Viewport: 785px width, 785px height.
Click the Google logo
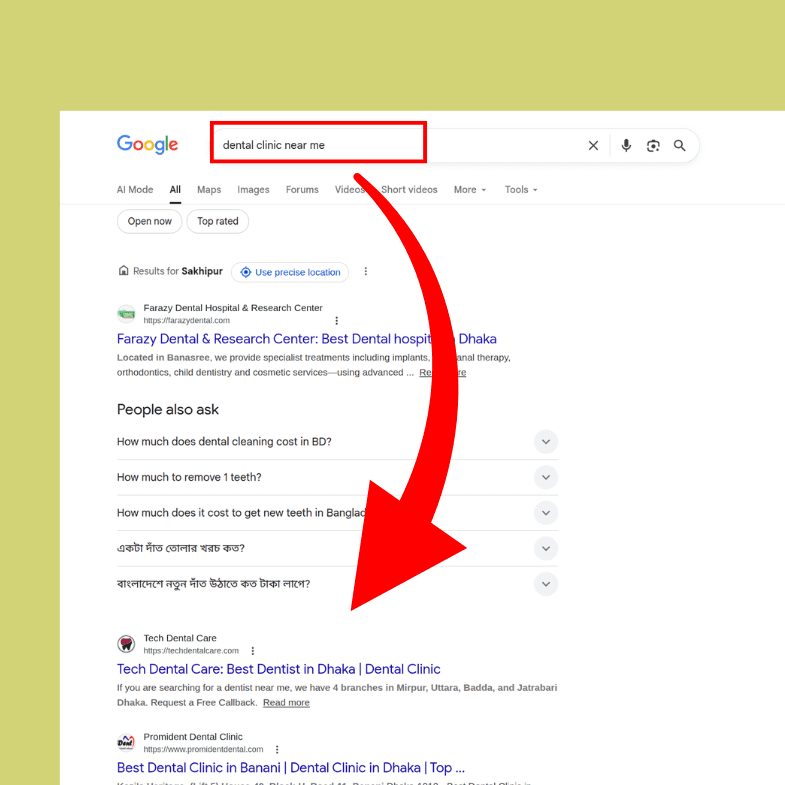pyautogui.click(x=147, y=144)
